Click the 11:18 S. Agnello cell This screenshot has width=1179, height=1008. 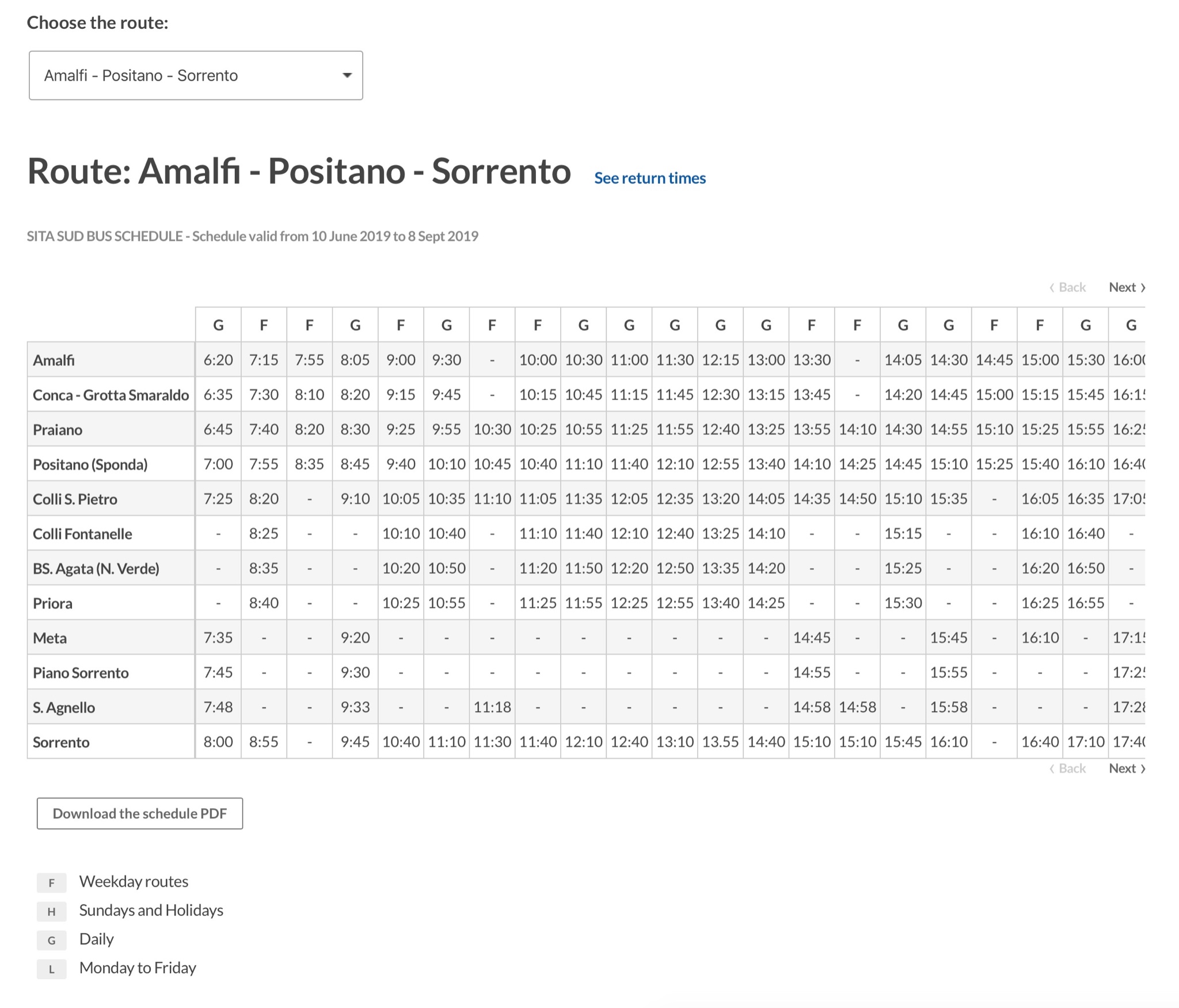(492, 707)
